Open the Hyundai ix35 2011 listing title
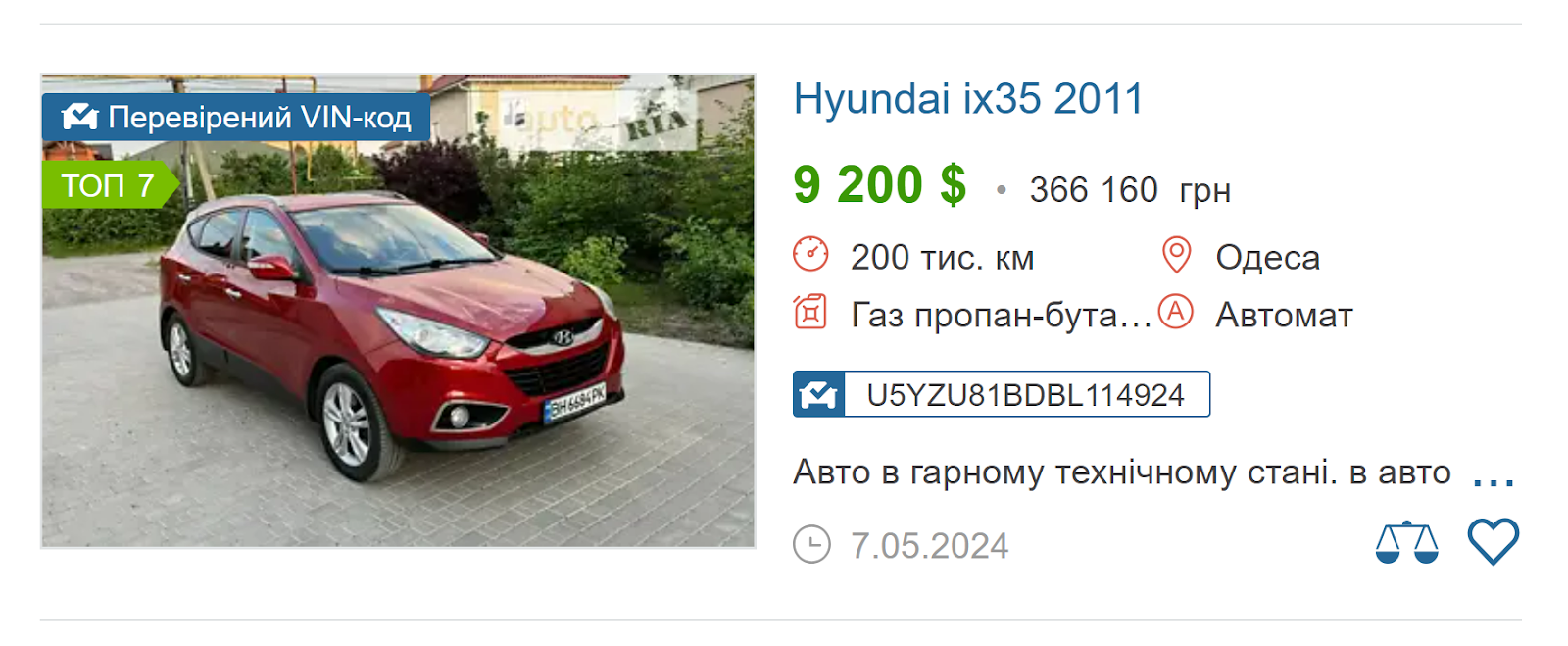Screen dimensions: 1568x646 point(968,99)
